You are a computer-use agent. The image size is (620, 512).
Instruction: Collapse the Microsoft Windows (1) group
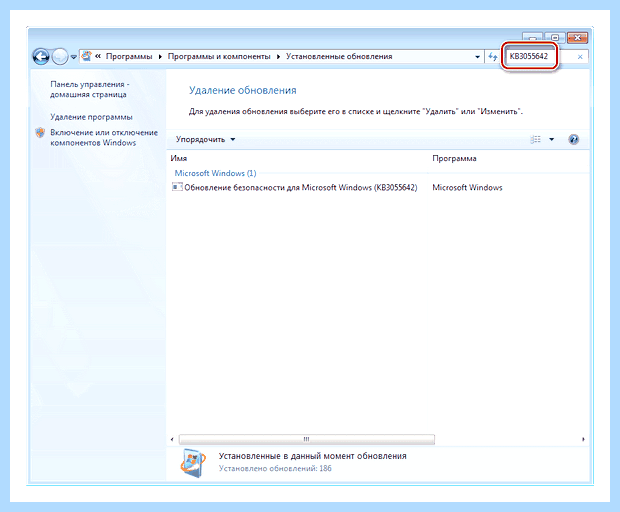pos(215,173)
